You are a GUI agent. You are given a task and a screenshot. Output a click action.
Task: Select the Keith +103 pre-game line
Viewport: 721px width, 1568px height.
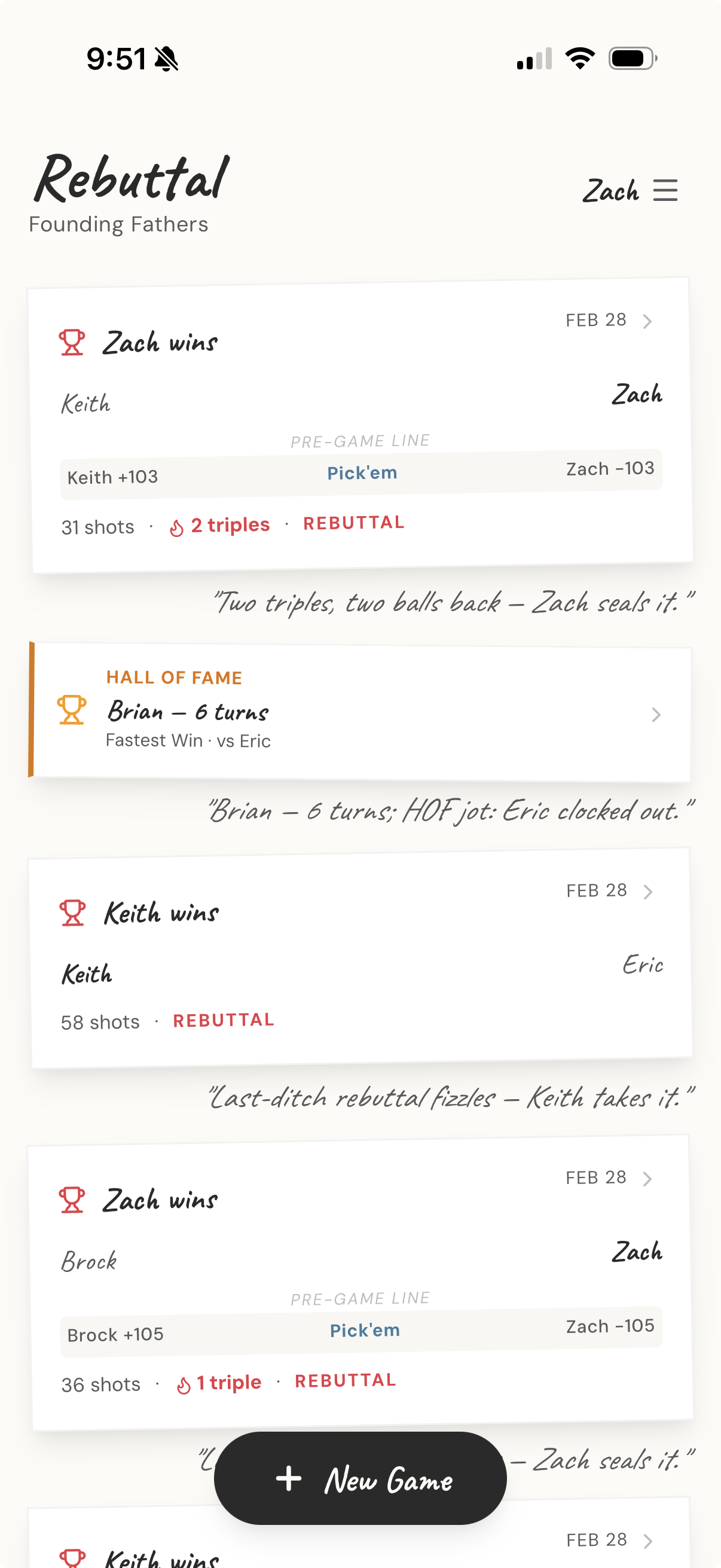(x=112, y=477)
